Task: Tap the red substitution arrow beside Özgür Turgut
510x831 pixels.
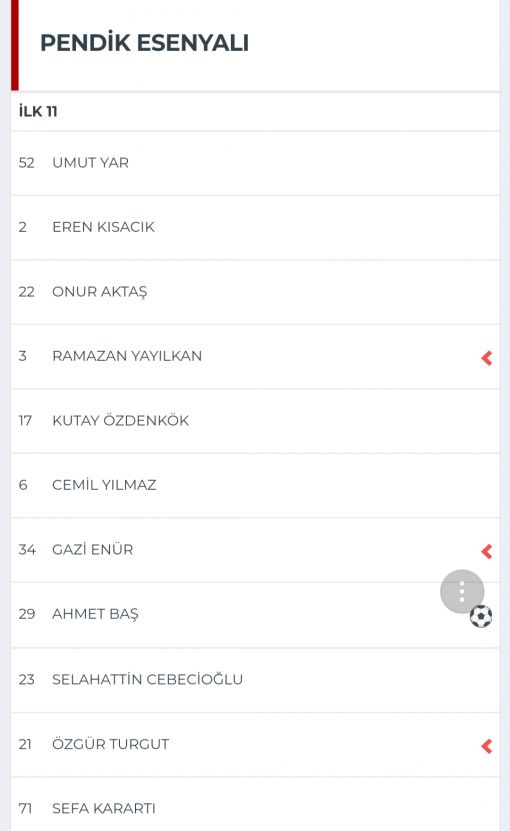Action: 487,746
